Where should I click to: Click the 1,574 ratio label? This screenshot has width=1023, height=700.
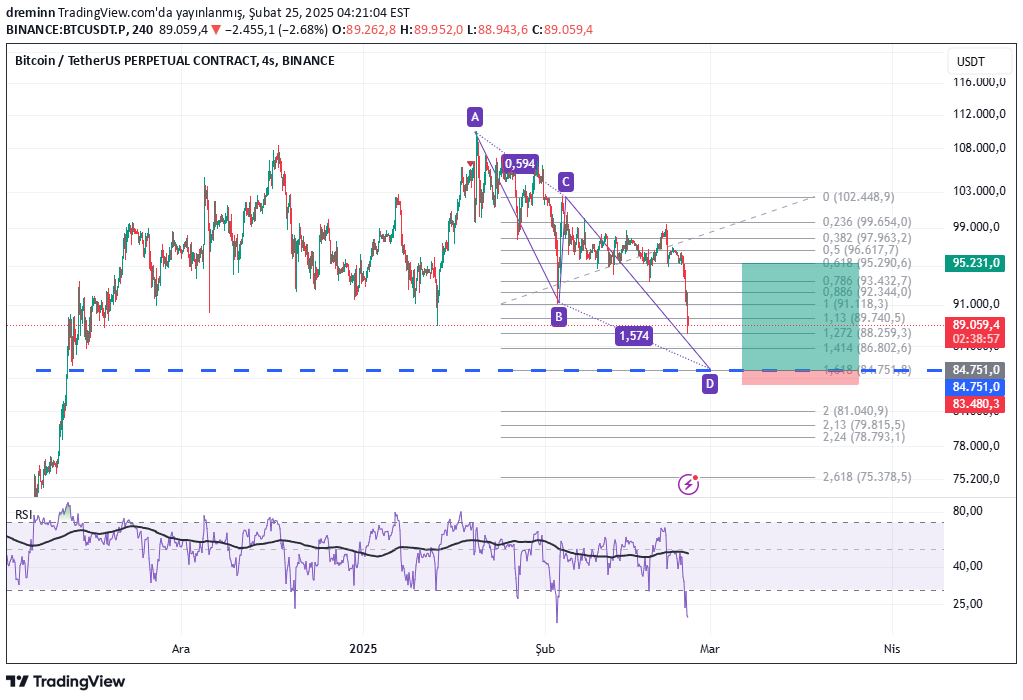(634, 336)
